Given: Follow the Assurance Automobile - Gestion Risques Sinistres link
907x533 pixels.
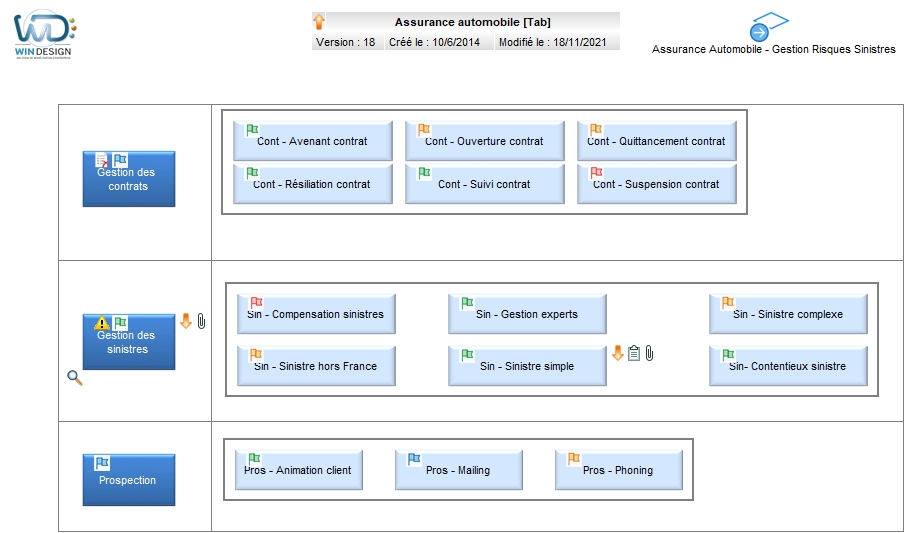Looking at the screenshot, I should 773,49.
